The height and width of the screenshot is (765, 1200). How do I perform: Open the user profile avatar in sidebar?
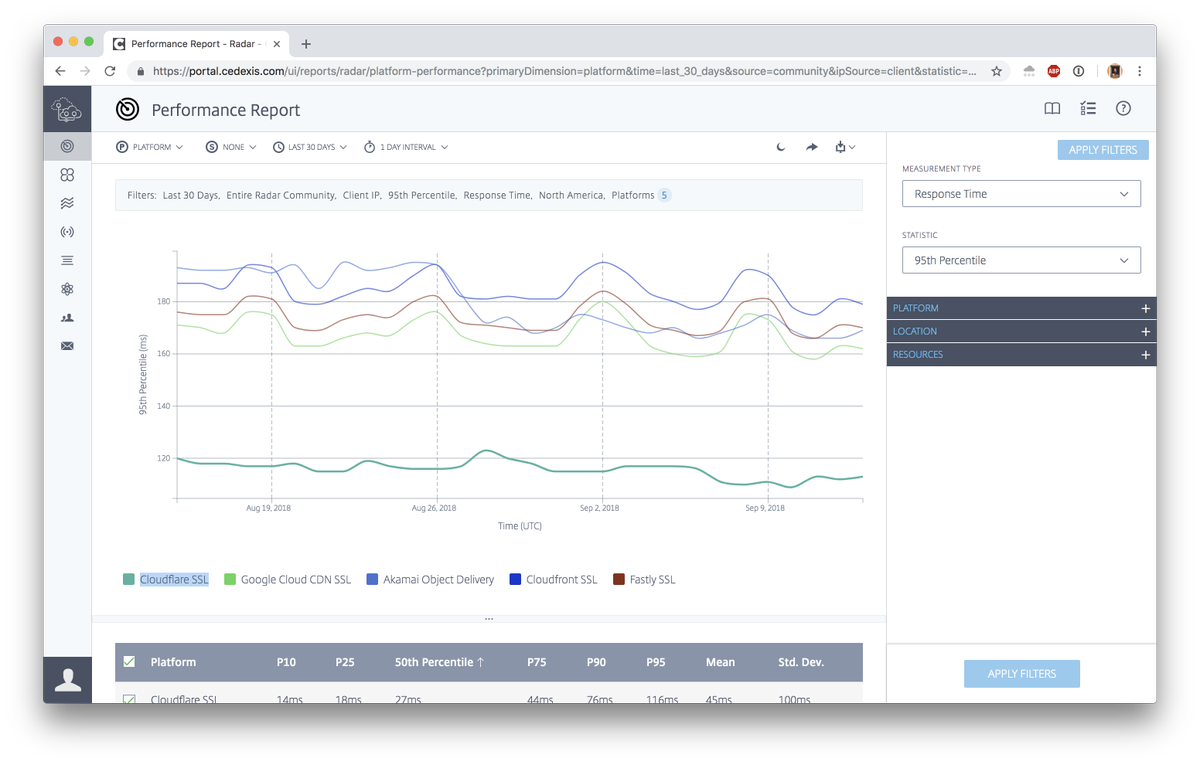click(67, 680)
